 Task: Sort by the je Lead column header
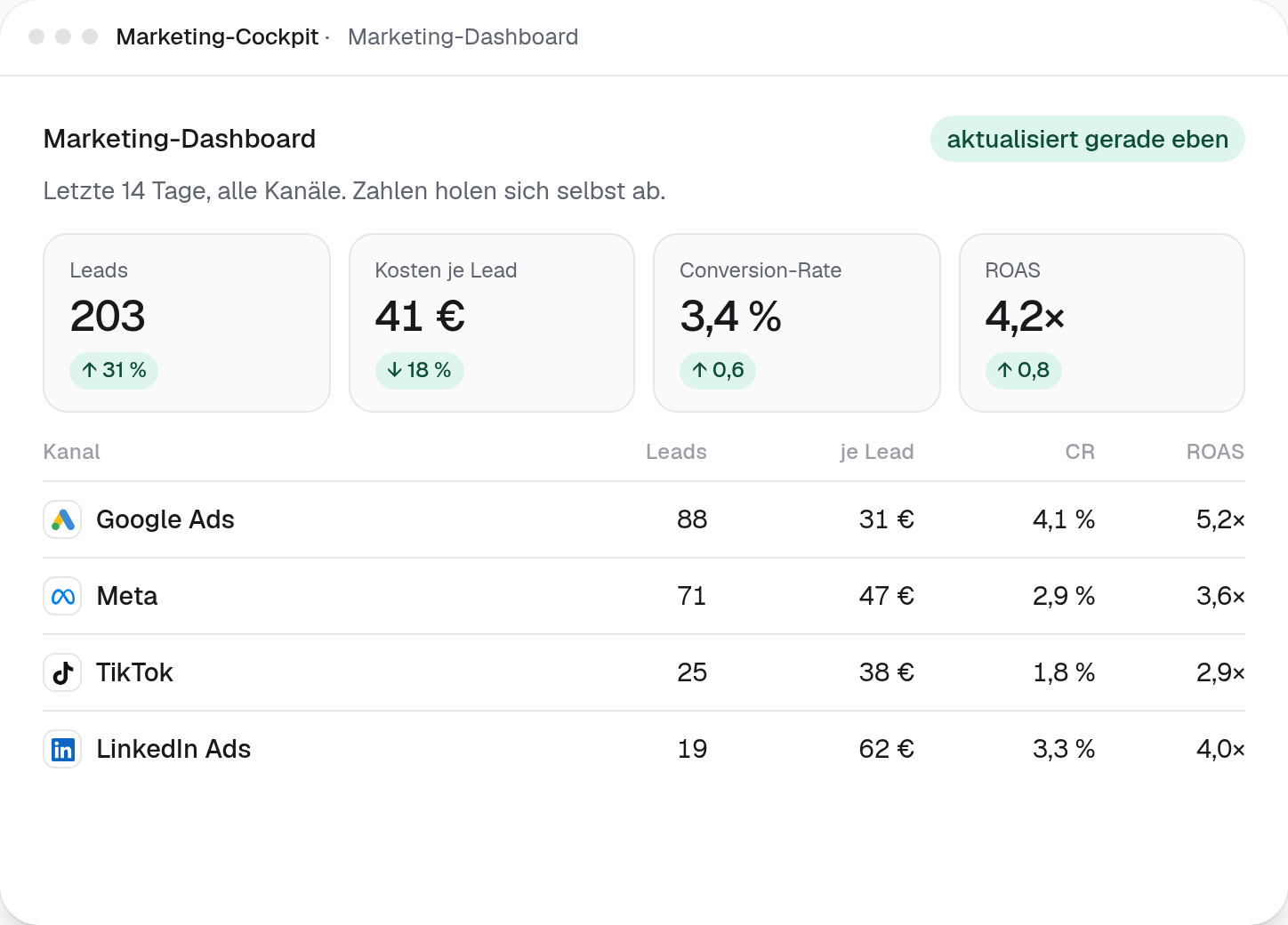pyautogui.click(x=877, y=452)
